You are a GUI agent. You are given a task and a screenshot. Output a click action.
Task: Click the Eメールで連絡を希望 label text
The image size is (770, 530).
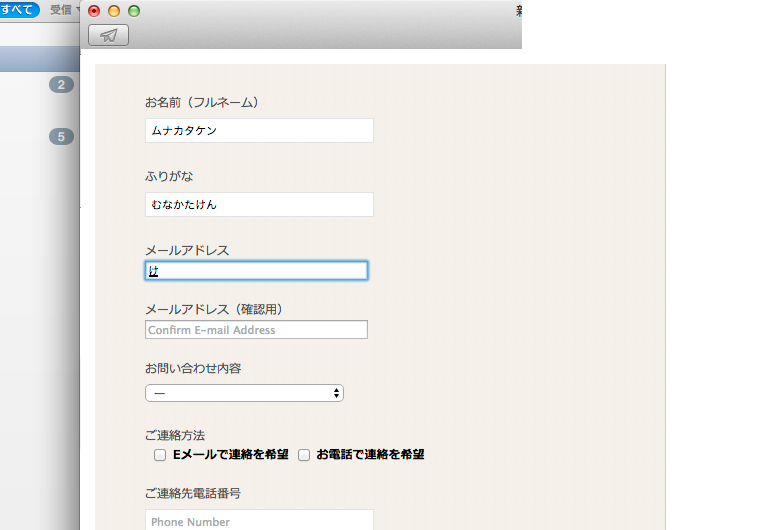231,455
